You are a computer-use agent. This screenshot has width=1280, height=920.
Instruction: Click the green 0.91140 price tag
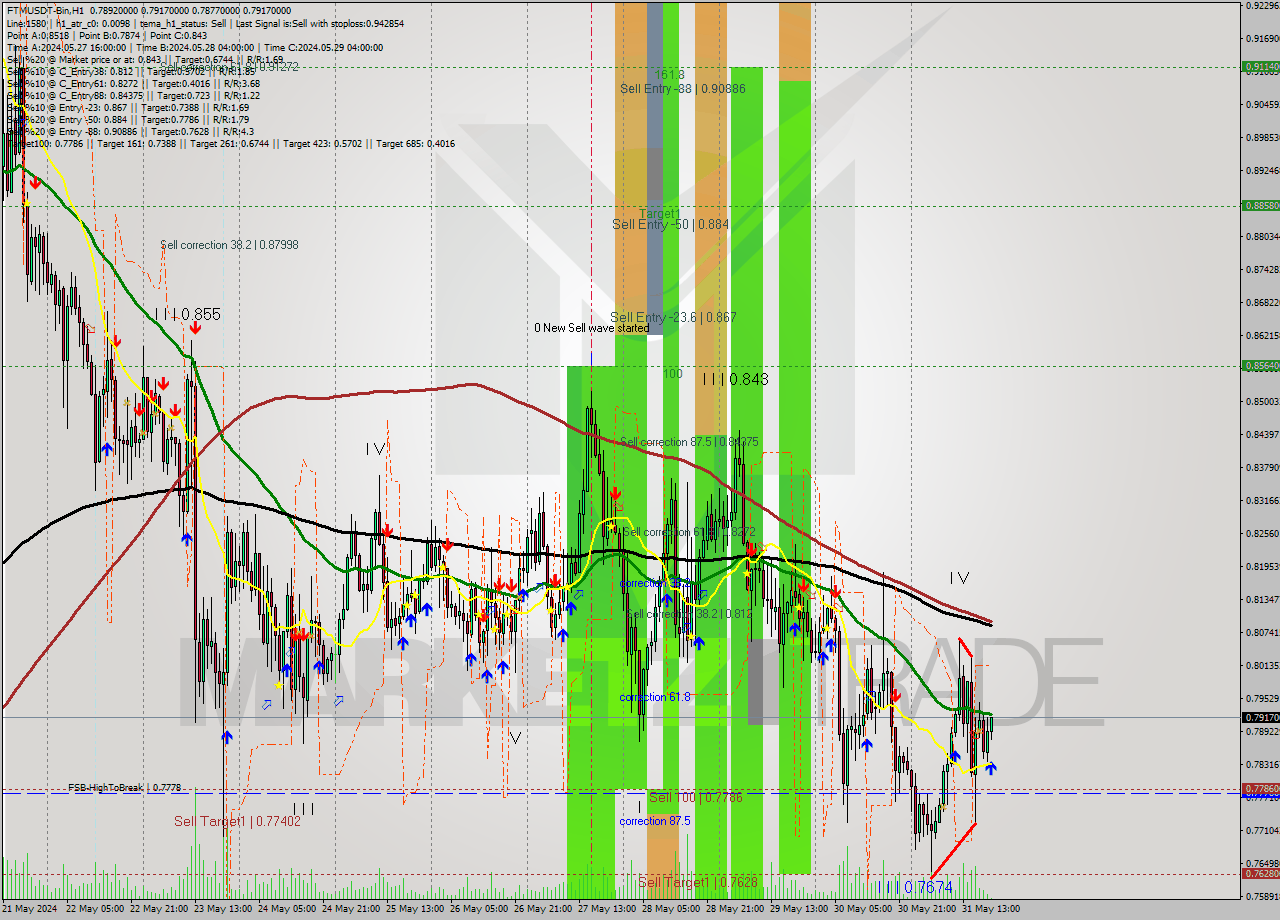(x=1261, y=67)
